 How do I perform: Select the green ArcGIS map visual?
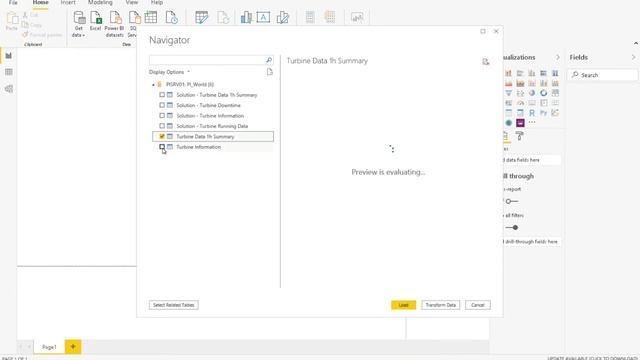(x=509, y=122)
